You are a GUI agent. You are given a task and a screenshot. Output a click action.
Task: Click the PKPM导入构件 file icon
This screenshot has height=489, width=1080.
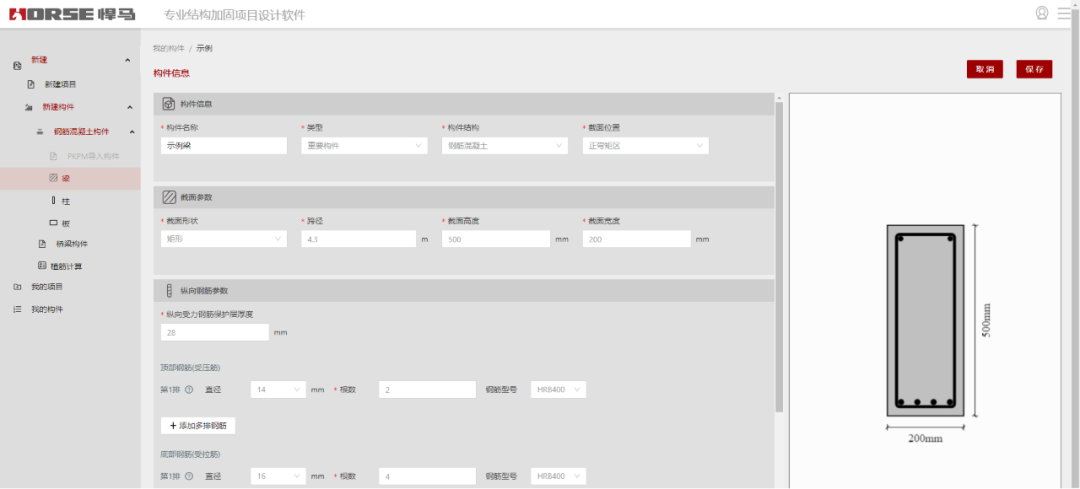pos(53,156)
